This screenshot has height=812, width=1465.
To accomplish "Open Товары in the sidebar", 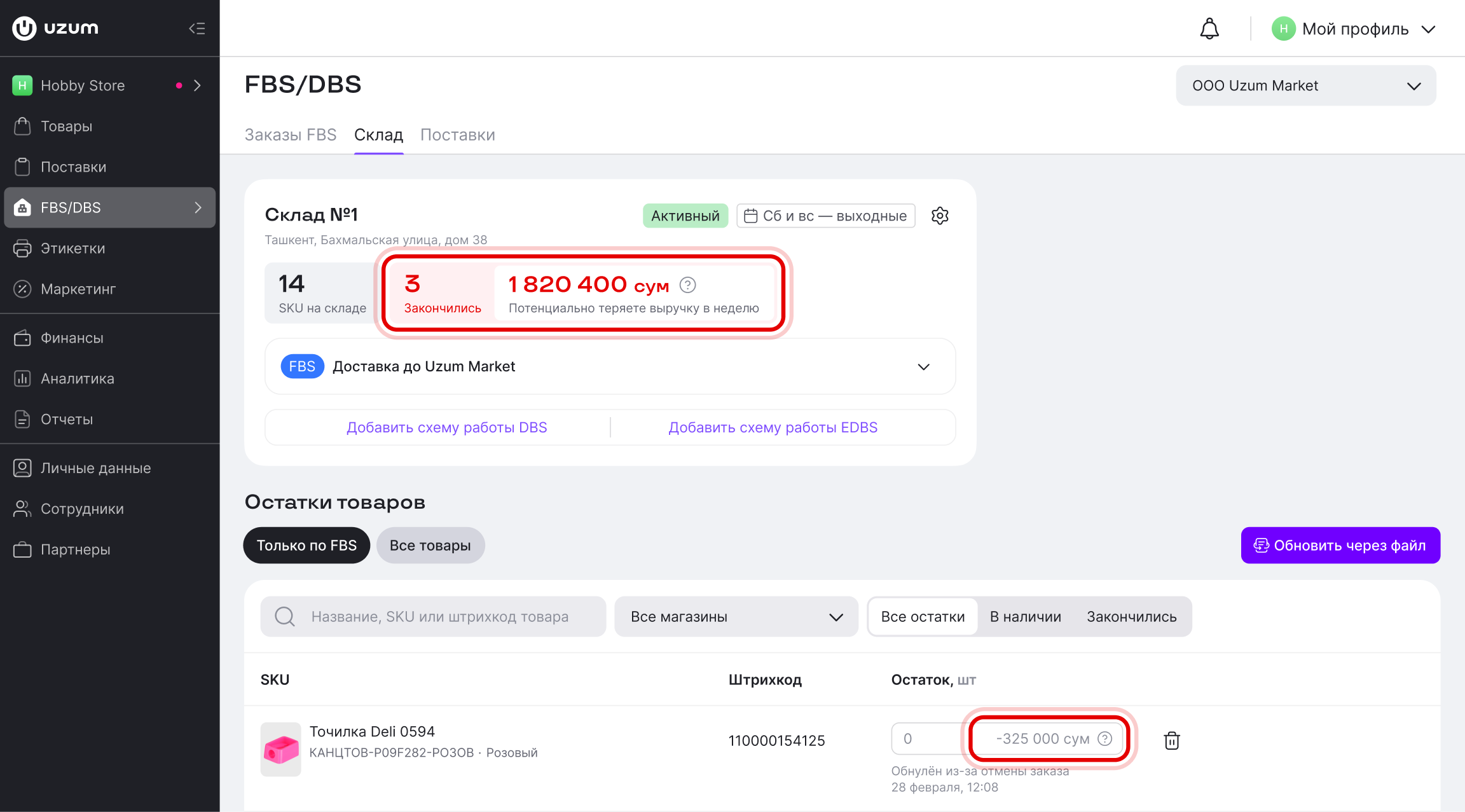I will tap(110, 126).
